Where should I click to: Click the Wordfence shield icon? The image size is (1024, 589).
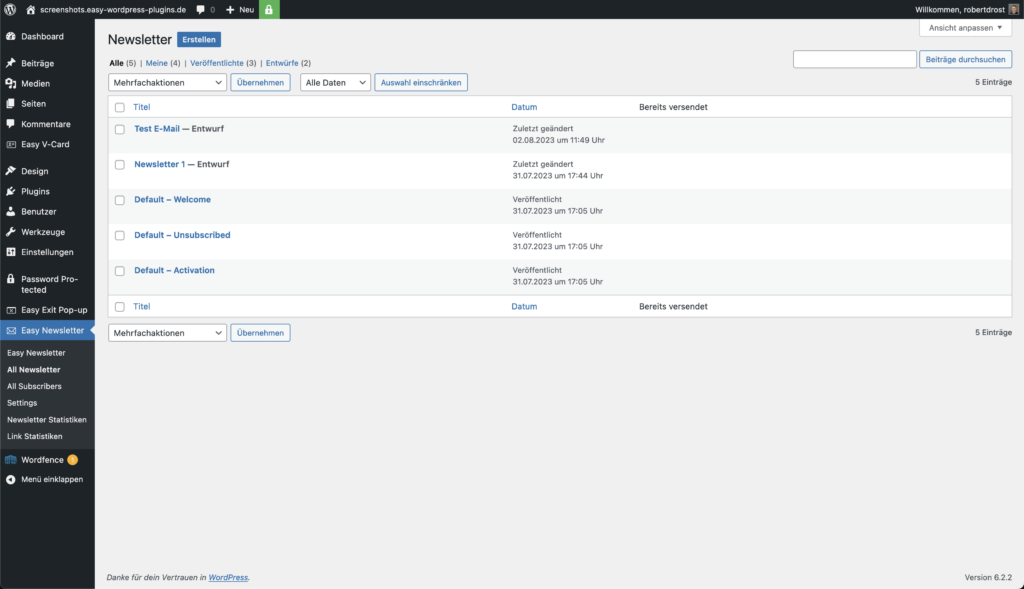pos(10,460)
